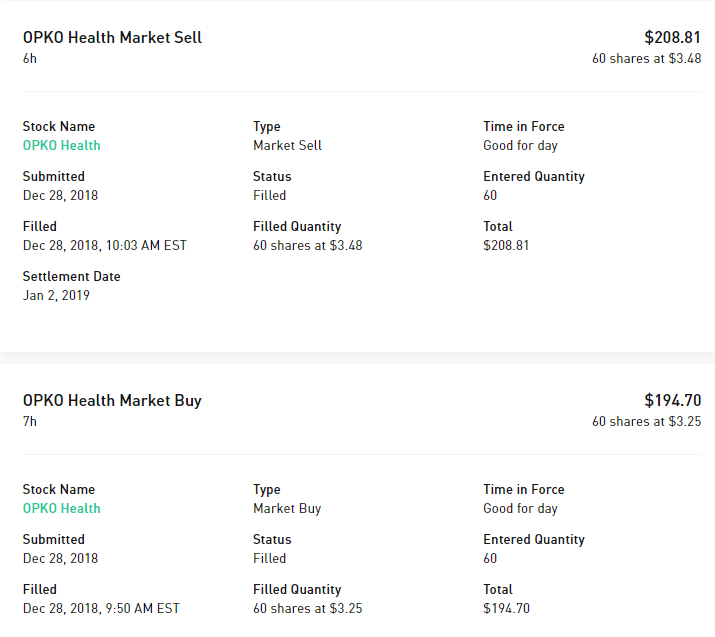Click the 6h timestamp under Market Sell title

(x=30, y=59)
